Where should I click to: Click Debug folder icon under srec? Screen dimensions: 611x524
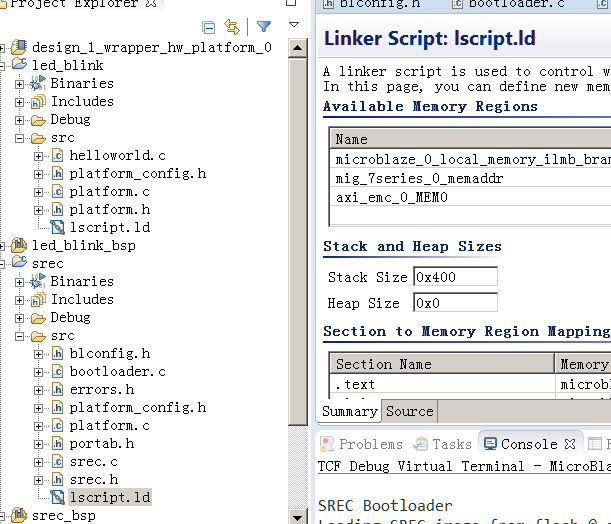point(38,318)
